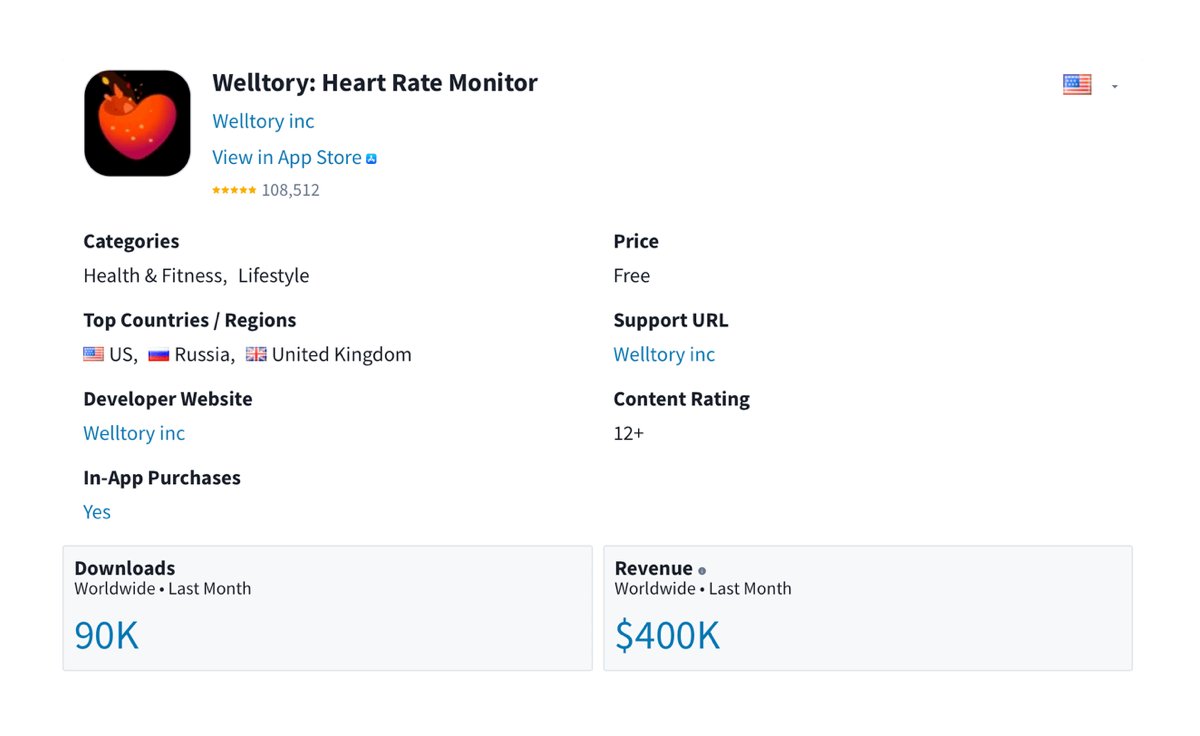
Task: Expand the country dropdown arrow
Action: click(1115, 86)
